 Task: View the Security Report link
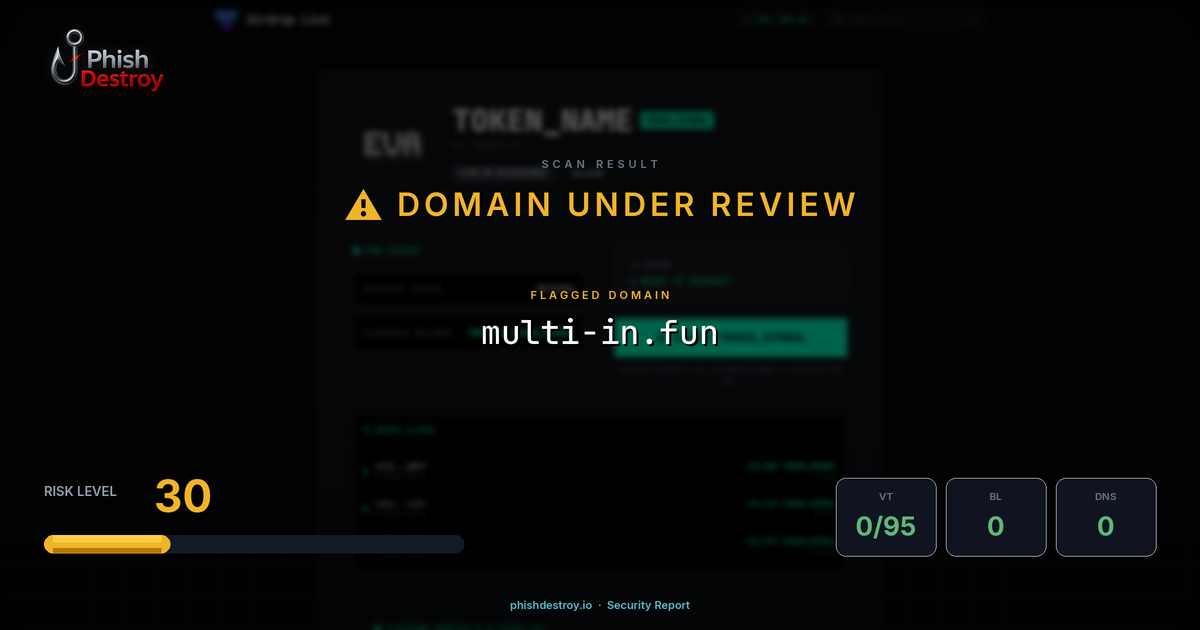(648, 605)
